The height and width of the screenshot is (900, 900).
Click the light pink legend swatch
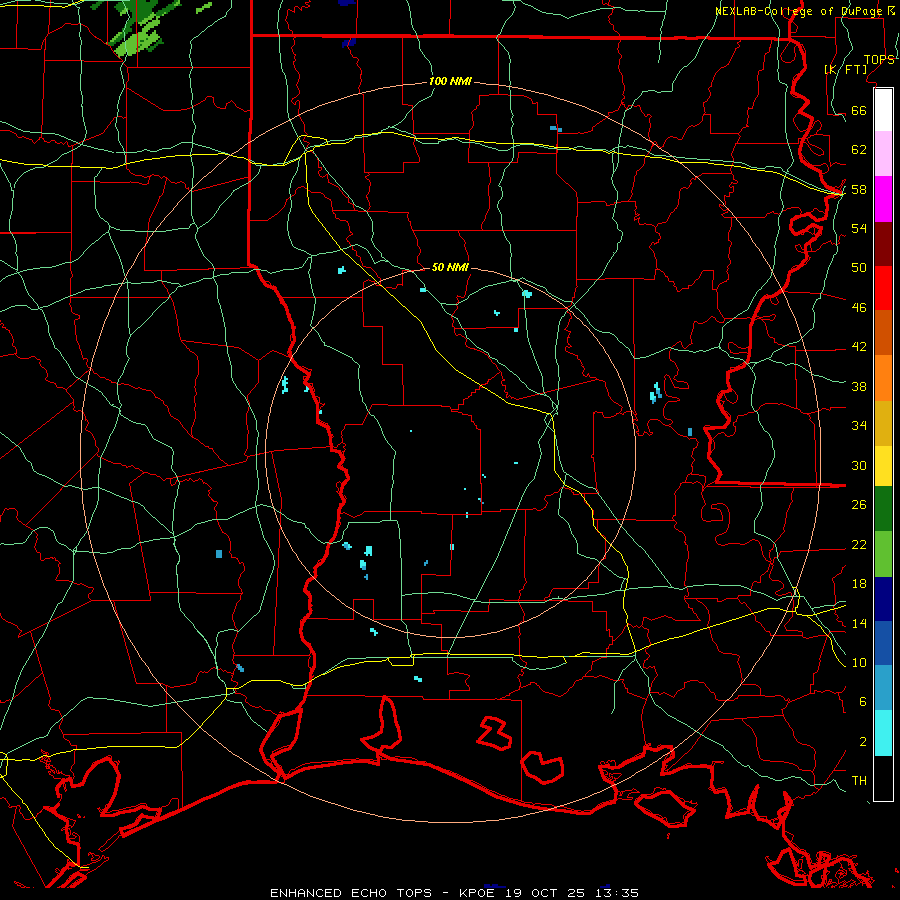tap(883, 153)
